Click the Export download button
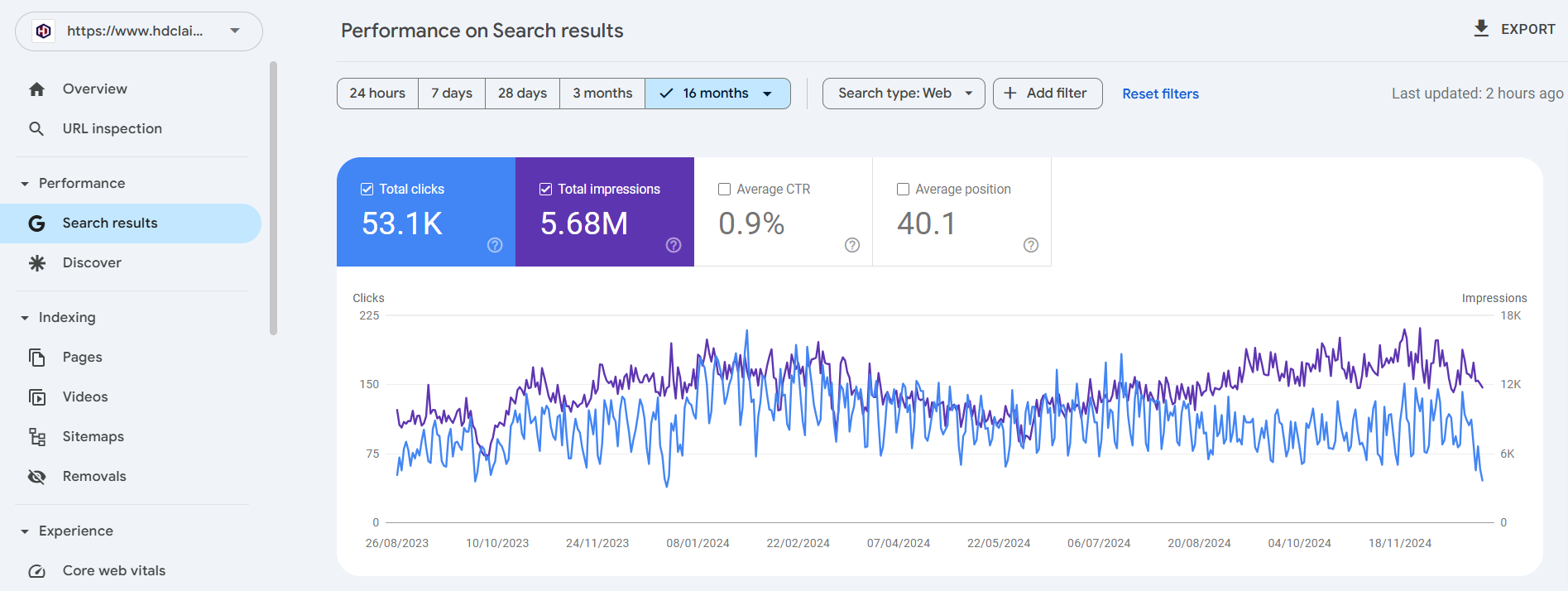Viewport: 1568px width, 591px height. [x=1514, y=29]
